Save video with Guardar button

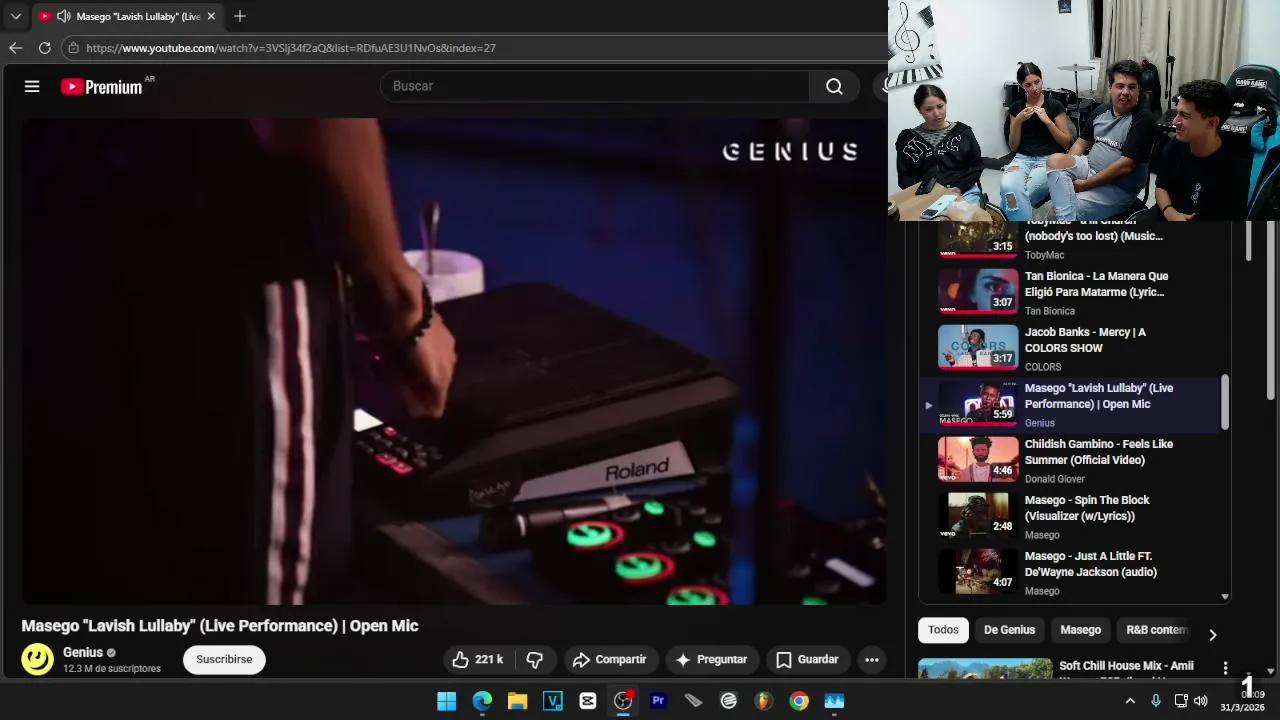click(x=808, y=660)
